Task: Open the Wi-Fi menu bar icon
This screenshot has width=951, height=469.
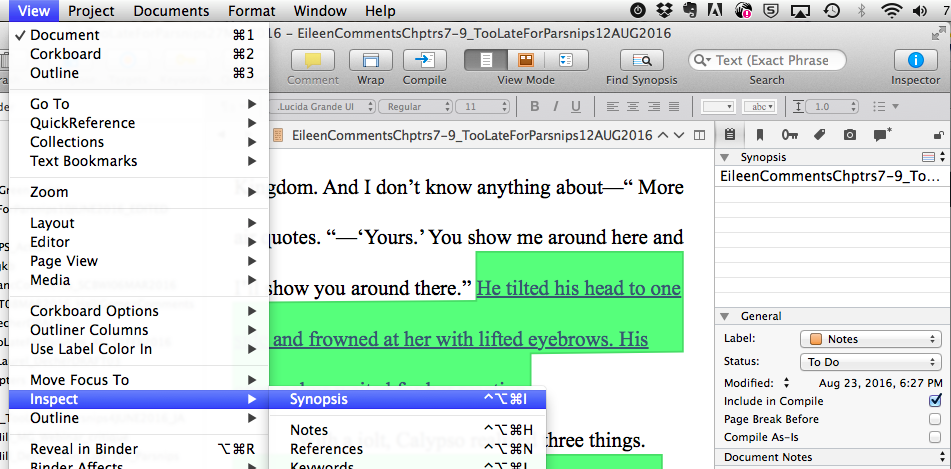Action: 892,10
